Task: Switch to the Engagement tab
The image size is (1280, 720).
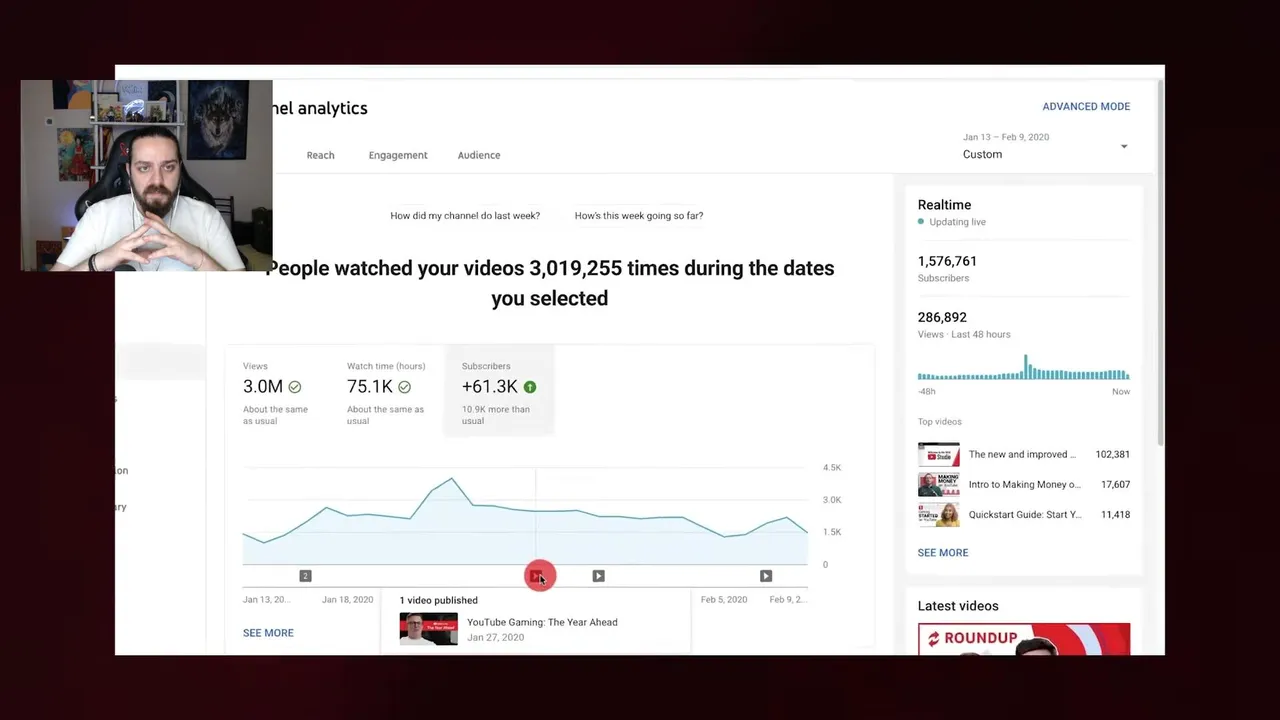Action: point(398,155)
